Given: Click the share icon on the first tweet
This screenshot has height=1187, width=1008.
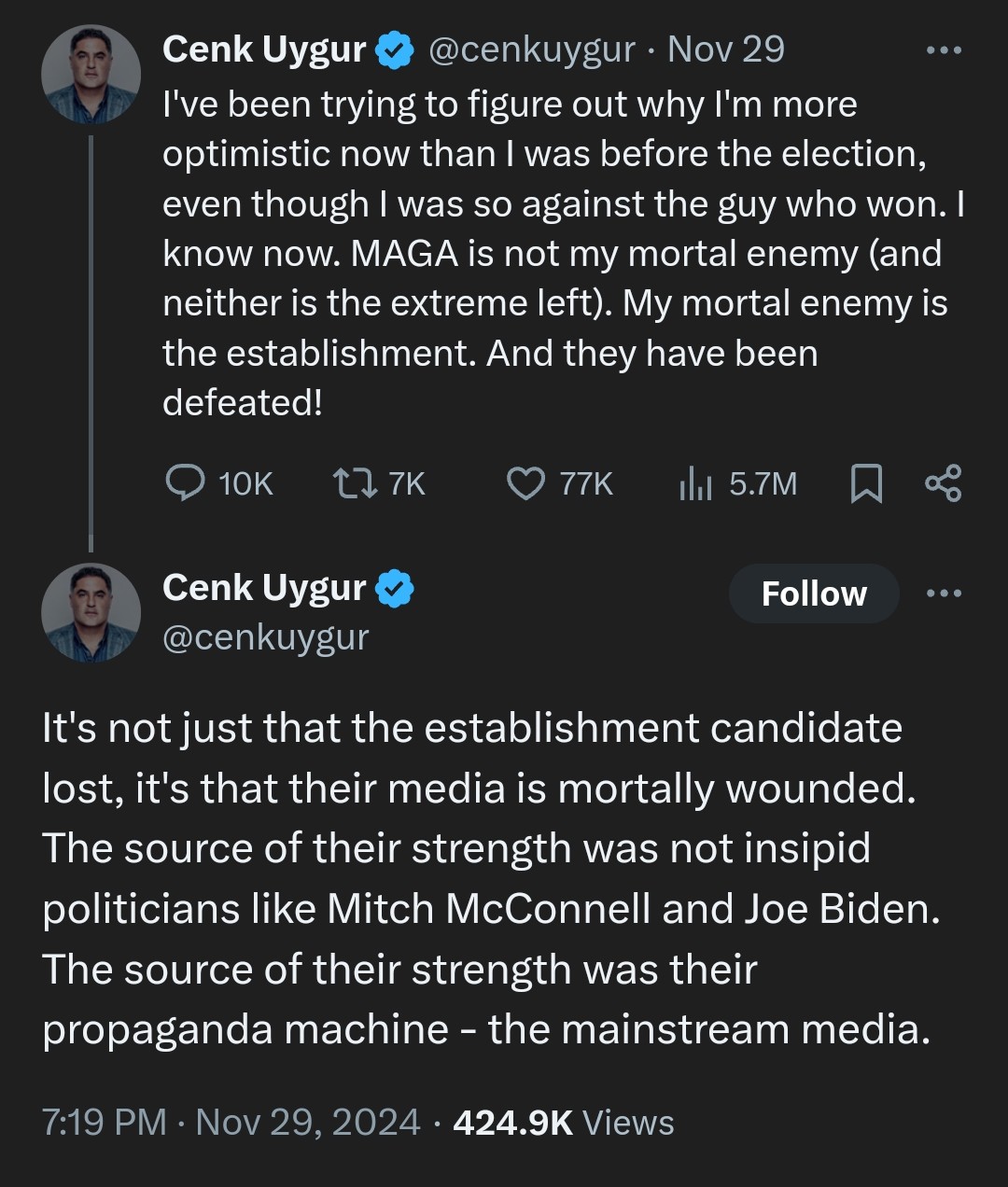Looking at the screenshot, I should (943, 483).
